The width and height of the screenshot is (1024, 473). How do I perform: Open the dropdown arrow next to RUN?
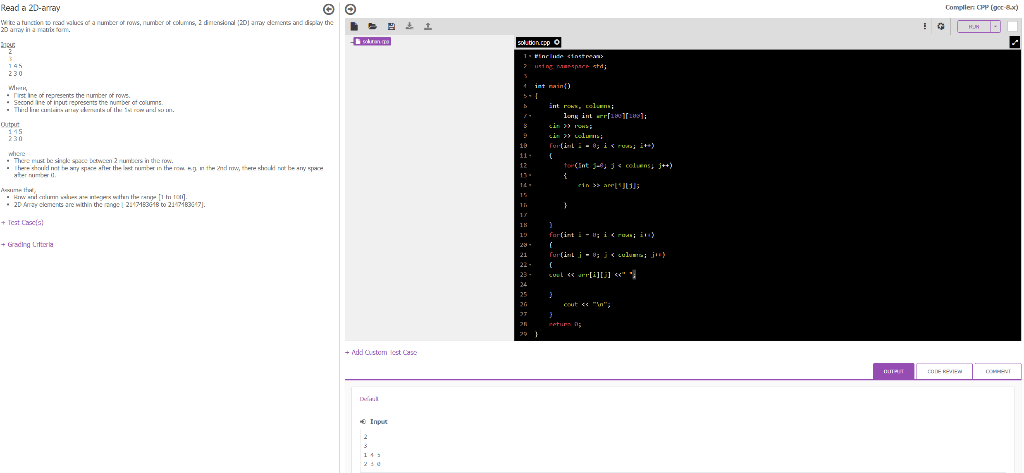[x=995, y=27]
